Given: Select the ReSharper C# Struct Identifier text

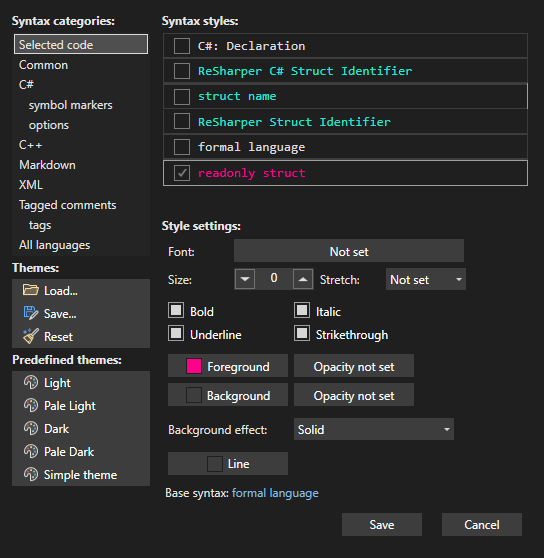Looking at the screenshot, I should coord(305,71).
